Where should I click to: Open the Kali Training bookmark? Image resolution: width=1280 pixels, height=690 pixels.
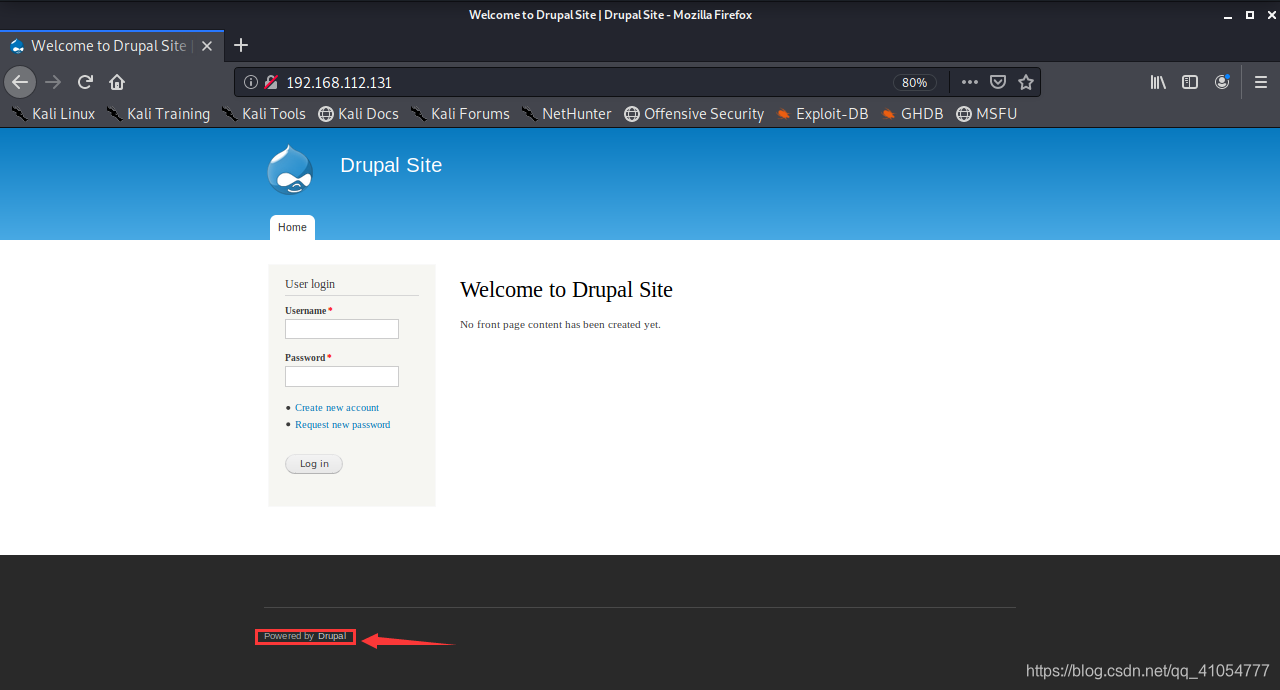[x=158, y=114]
